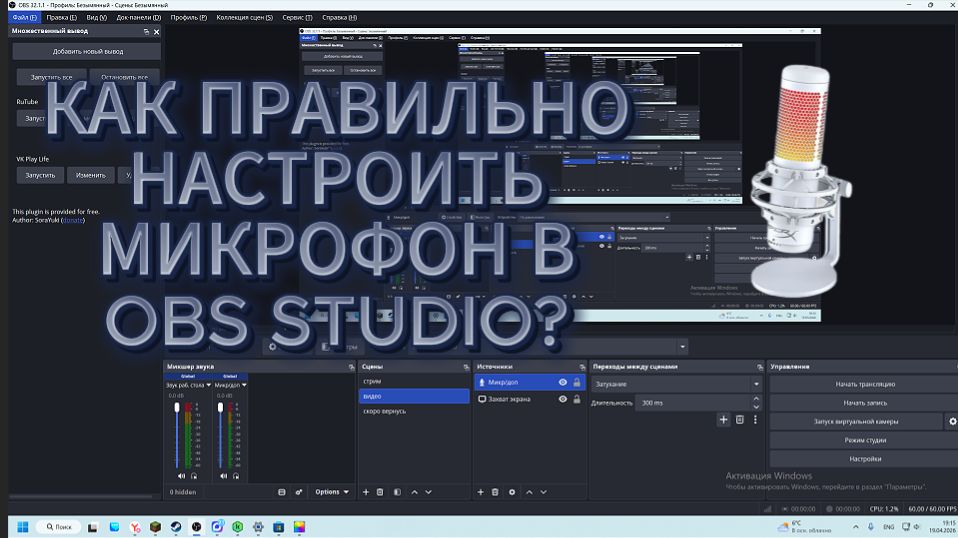
Task: Click Изменить under VK Play Life
Action: (x=90, y=175)
